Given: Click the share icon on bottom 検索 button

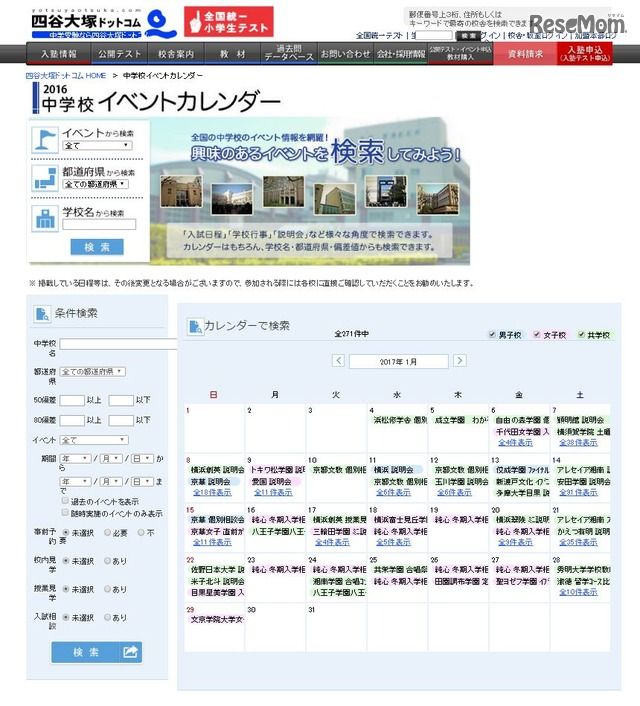Looking at the screenshot, I should (x=131, y=652).
